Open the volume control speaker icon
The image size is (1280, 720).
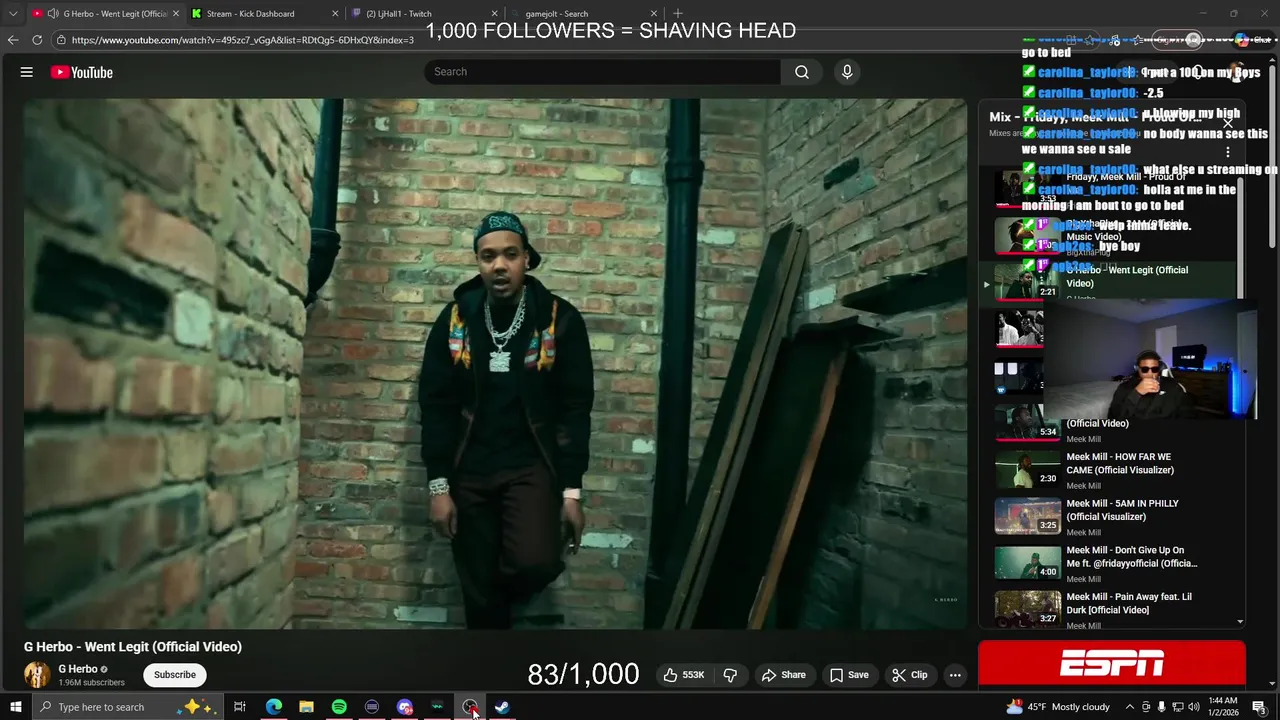click(1194, 707)
